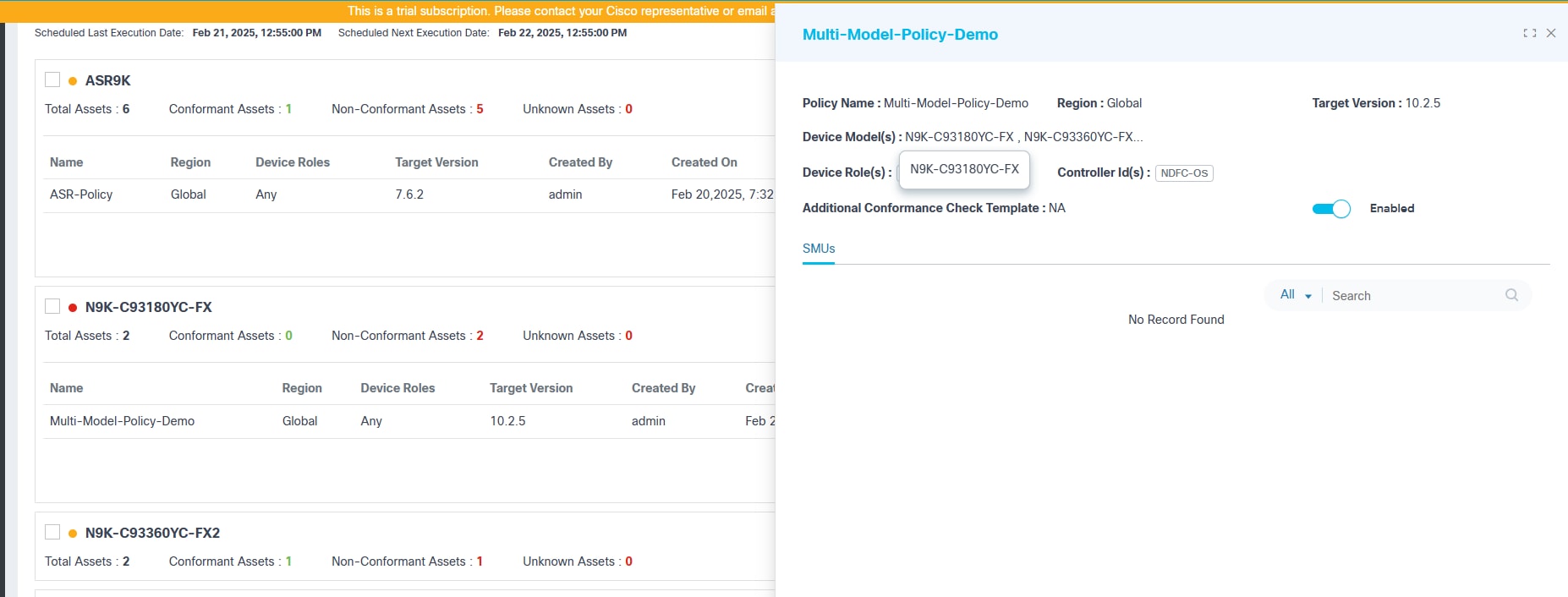
Task: Click the Created By header in ASR9K table
Action: 580,162
